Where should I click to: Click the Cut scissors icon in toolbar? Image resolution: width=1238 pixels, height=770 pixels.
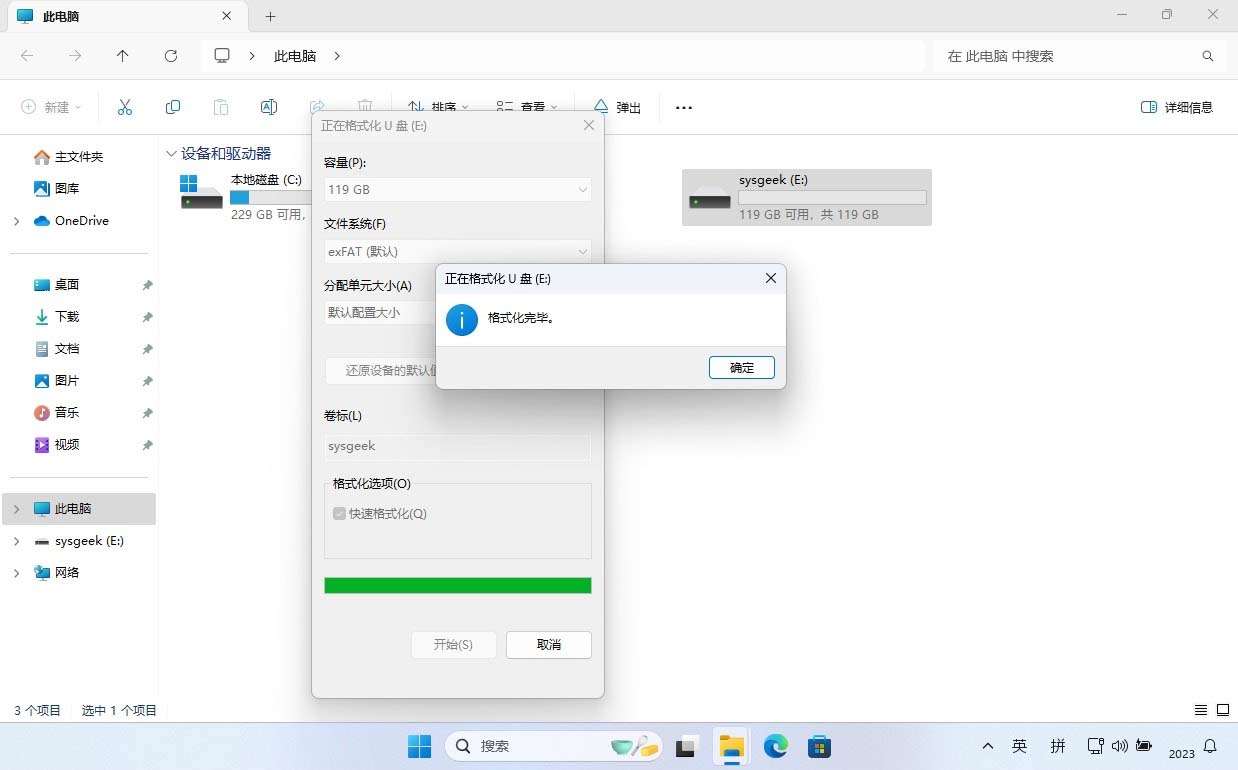point(125,107)
